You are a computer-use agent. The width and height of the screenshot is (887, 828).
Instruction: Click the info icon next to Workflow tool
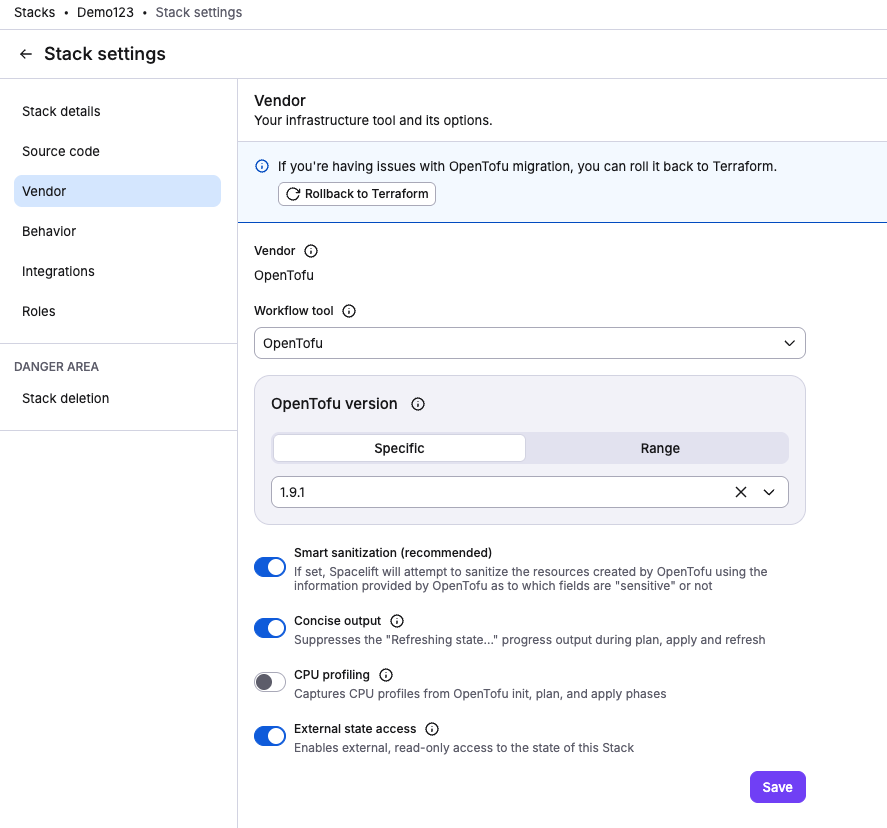pos(349,310)
